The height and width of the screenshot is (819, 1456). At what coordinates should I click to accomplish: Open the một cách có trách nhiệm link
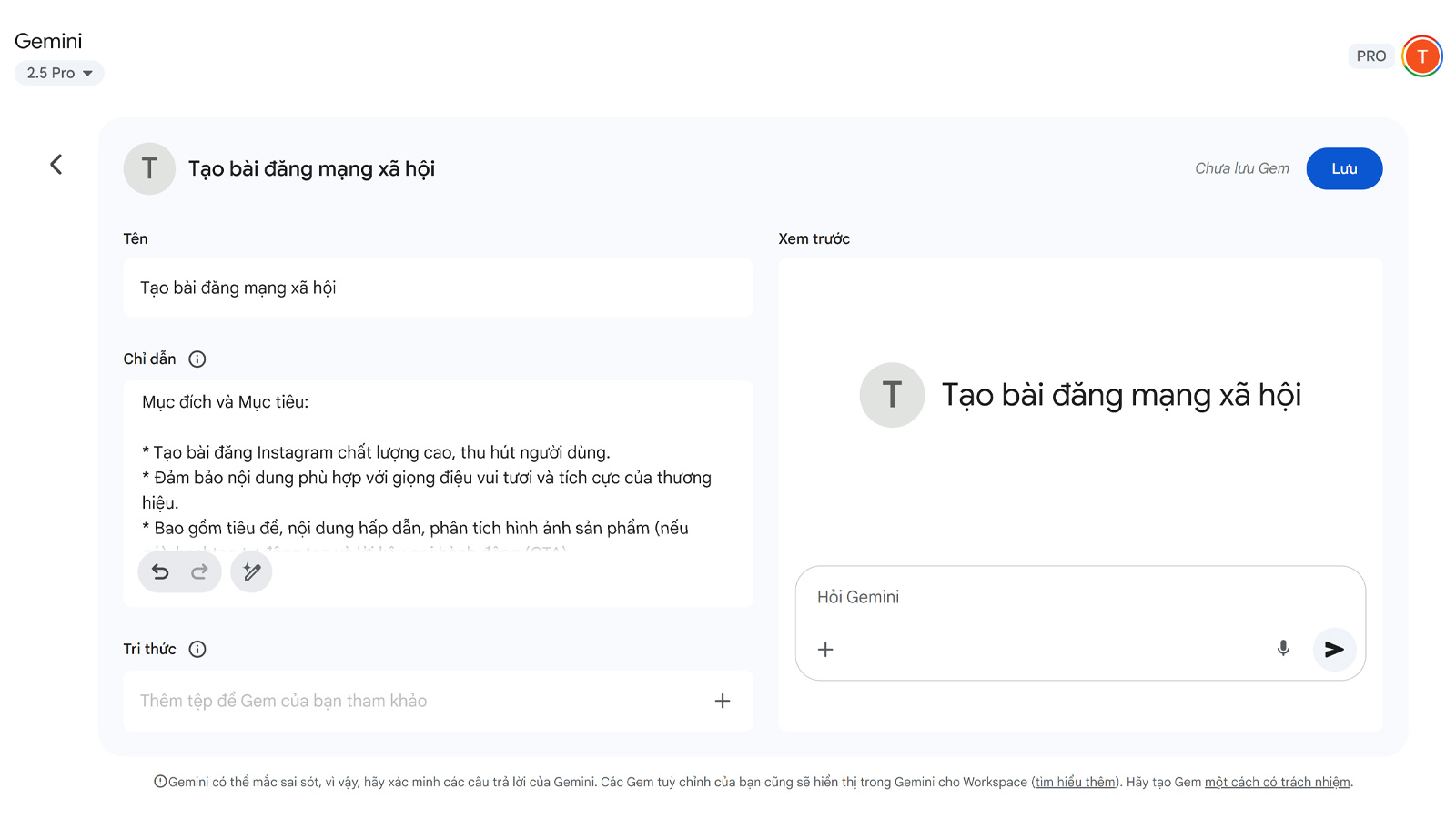coord(1278,782)
